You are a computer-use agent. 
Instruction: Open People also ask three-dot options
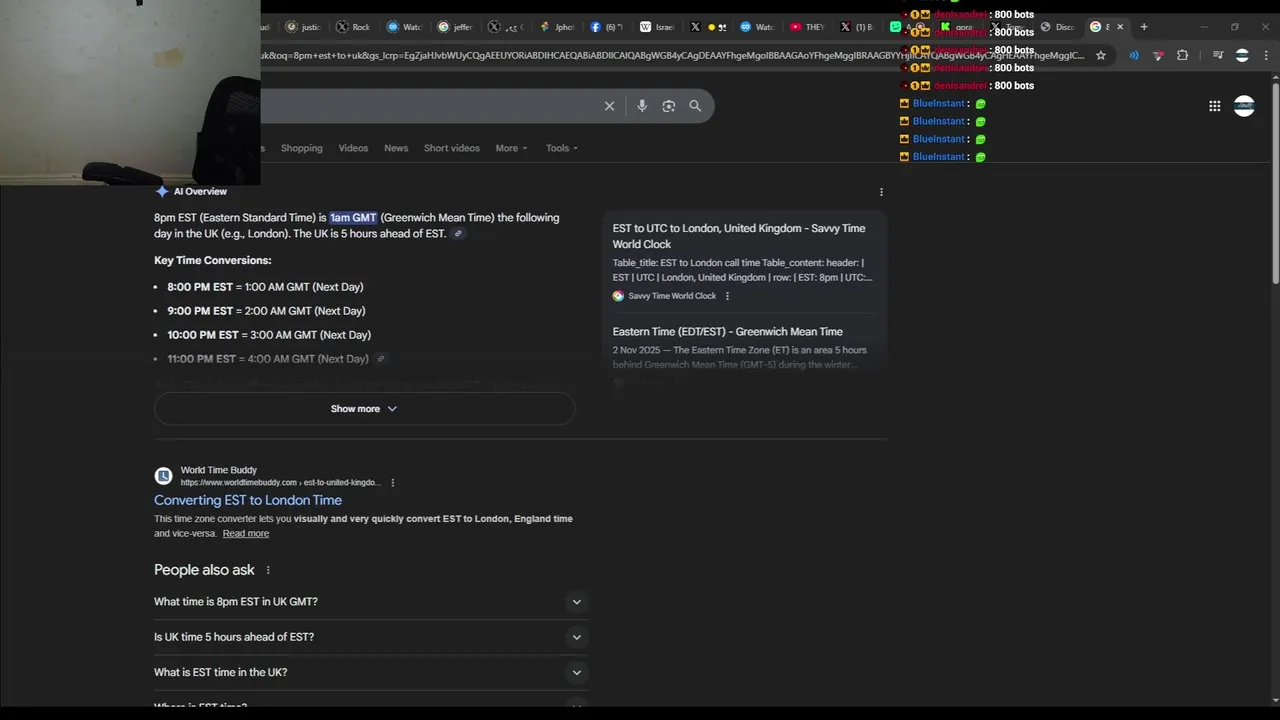coord(267,570)
